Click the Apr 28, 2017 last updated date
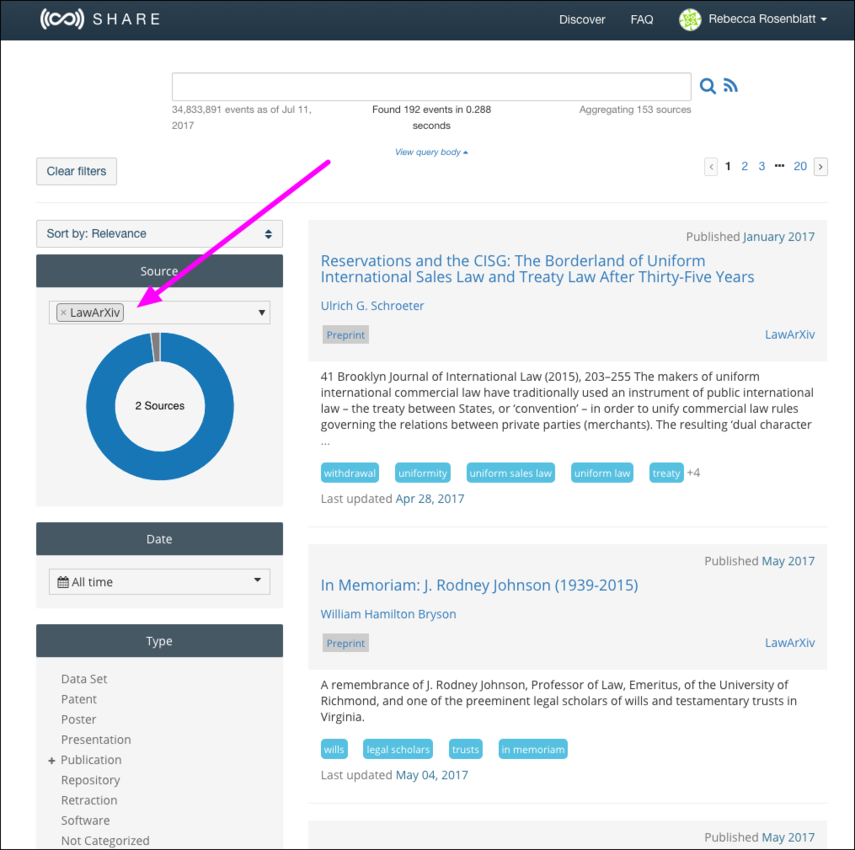The height and width of the screenshot is (850, 855). (x=430, y=498)
